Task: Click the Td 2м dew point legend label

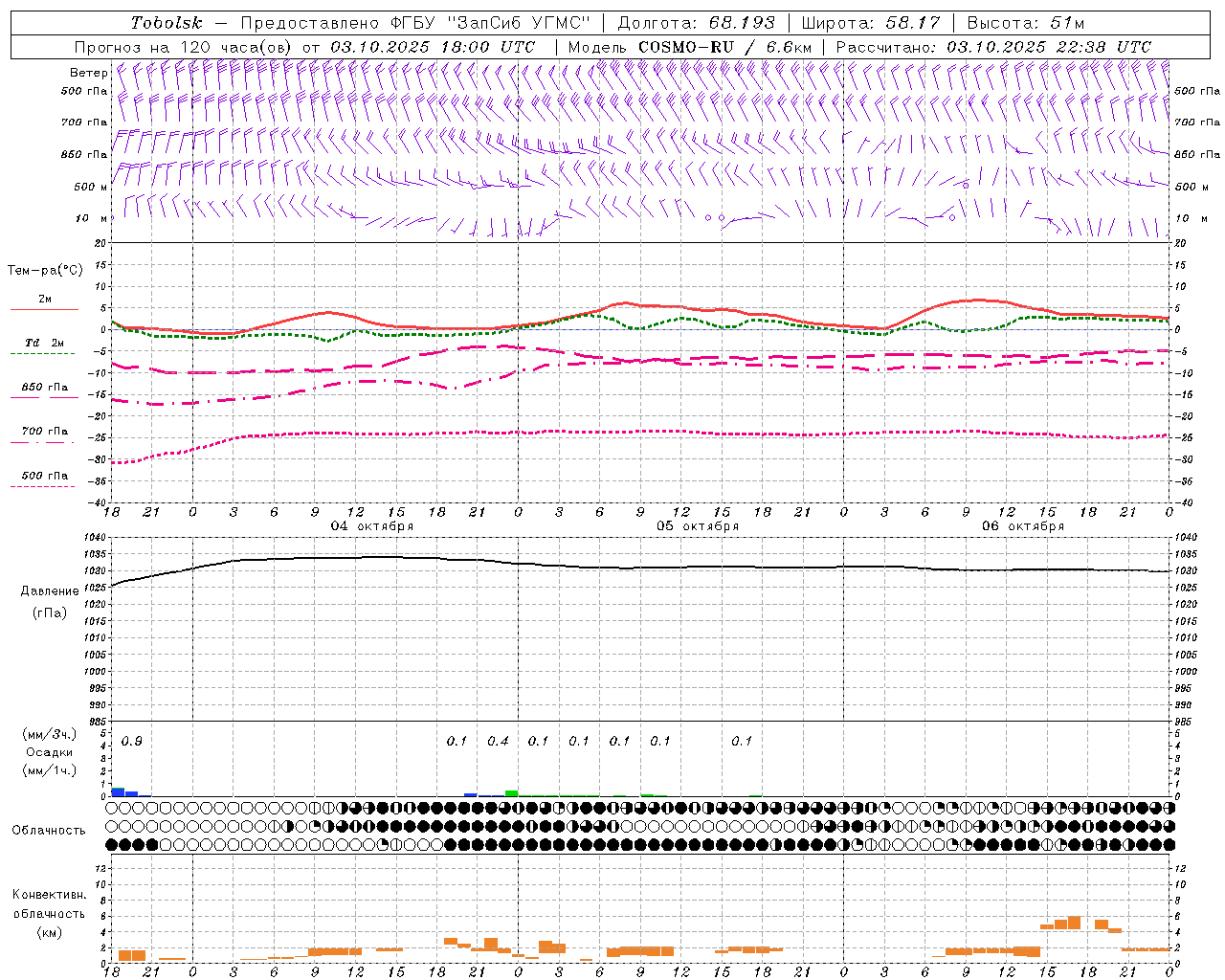Action: pos(45,343)
